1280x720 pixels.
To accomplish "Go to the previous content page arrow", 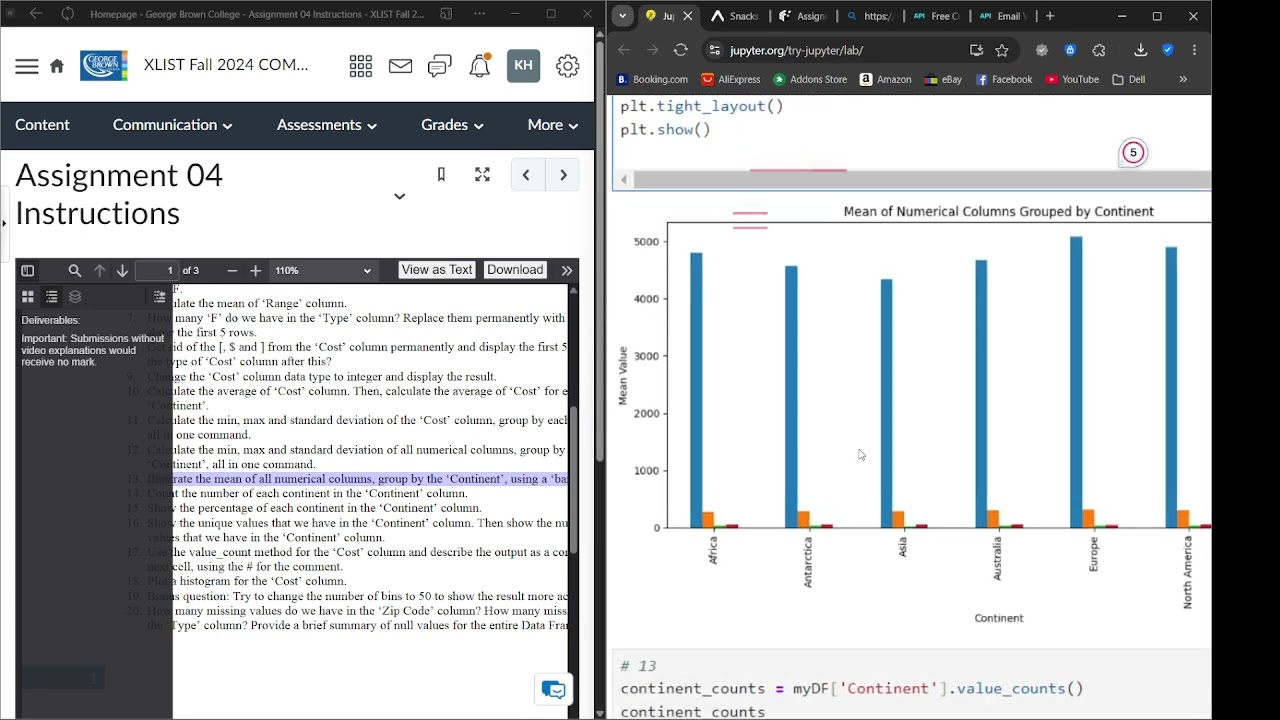I will (526, 175).
